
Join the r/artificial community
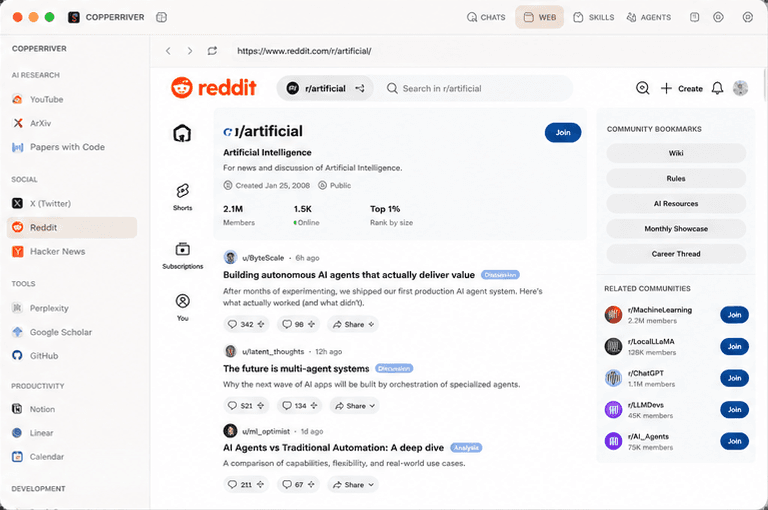[x=563, y=133]
